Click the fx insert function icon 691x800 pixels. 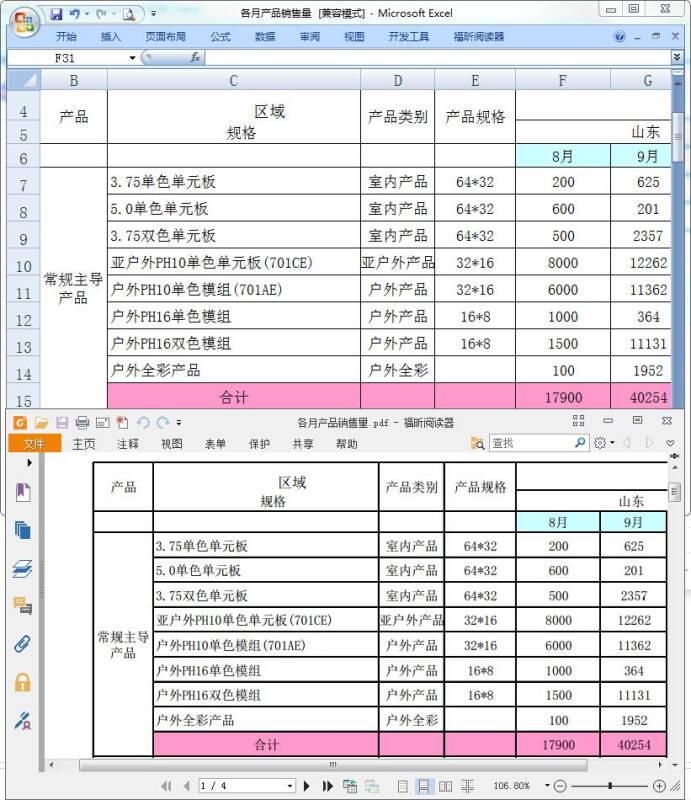pos(195,58)
